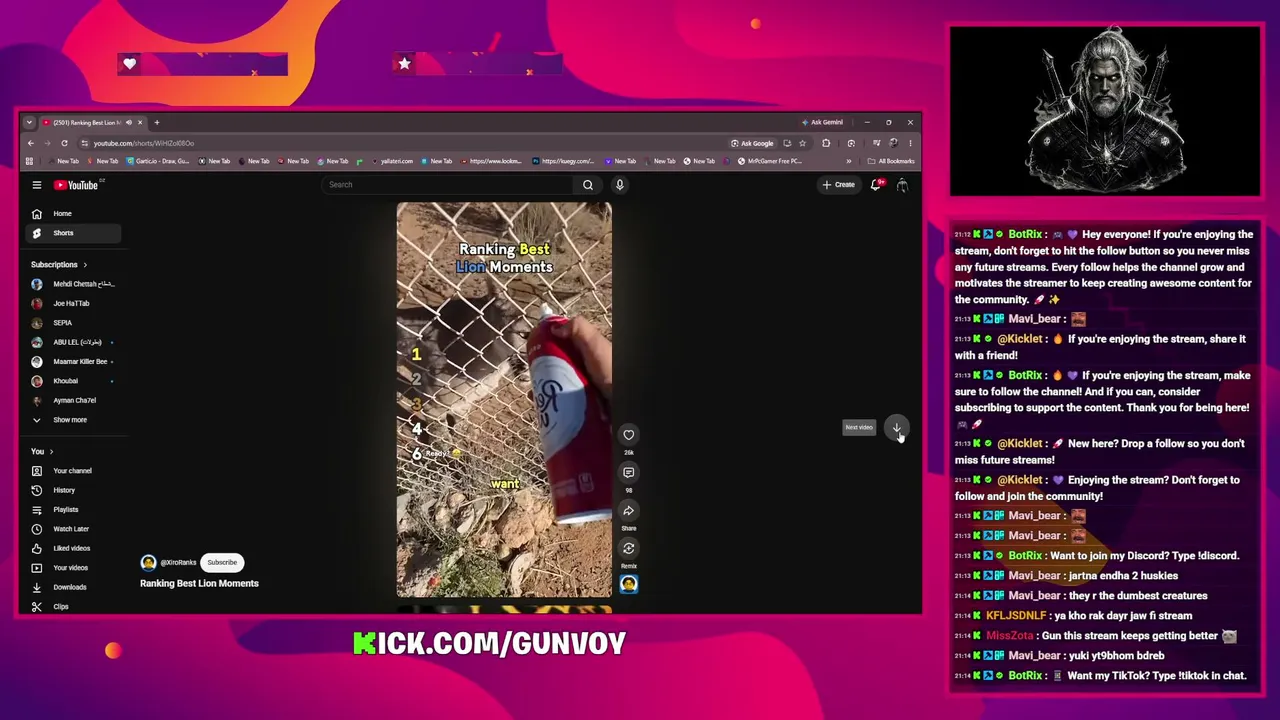Open the sound thumbnail below Remix
This screenshot has width=1280, height=720.
click(629, 584)
